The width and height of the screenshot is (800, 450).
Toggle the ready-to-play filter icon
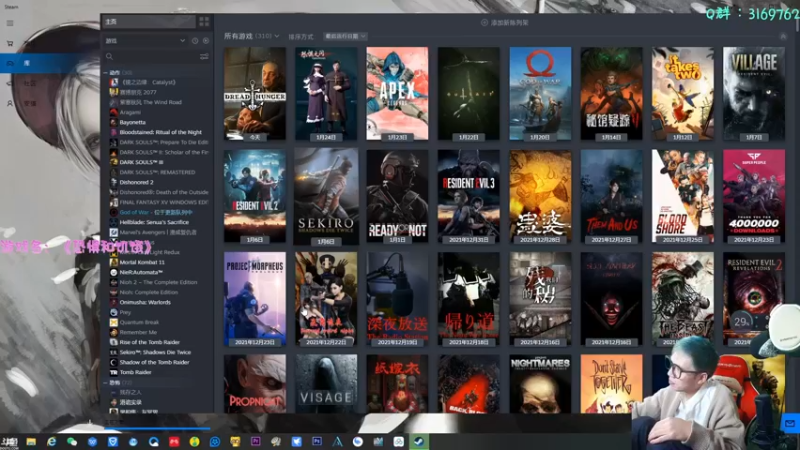pyautogui.click(x=206, y=41)
